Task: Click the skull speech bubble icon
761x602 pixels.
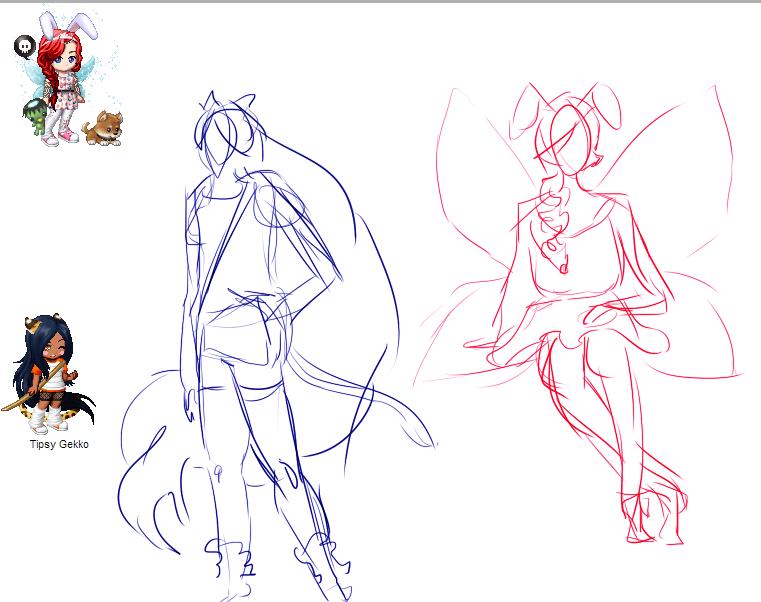Action: pyautogui.click(x=25, y=47)
